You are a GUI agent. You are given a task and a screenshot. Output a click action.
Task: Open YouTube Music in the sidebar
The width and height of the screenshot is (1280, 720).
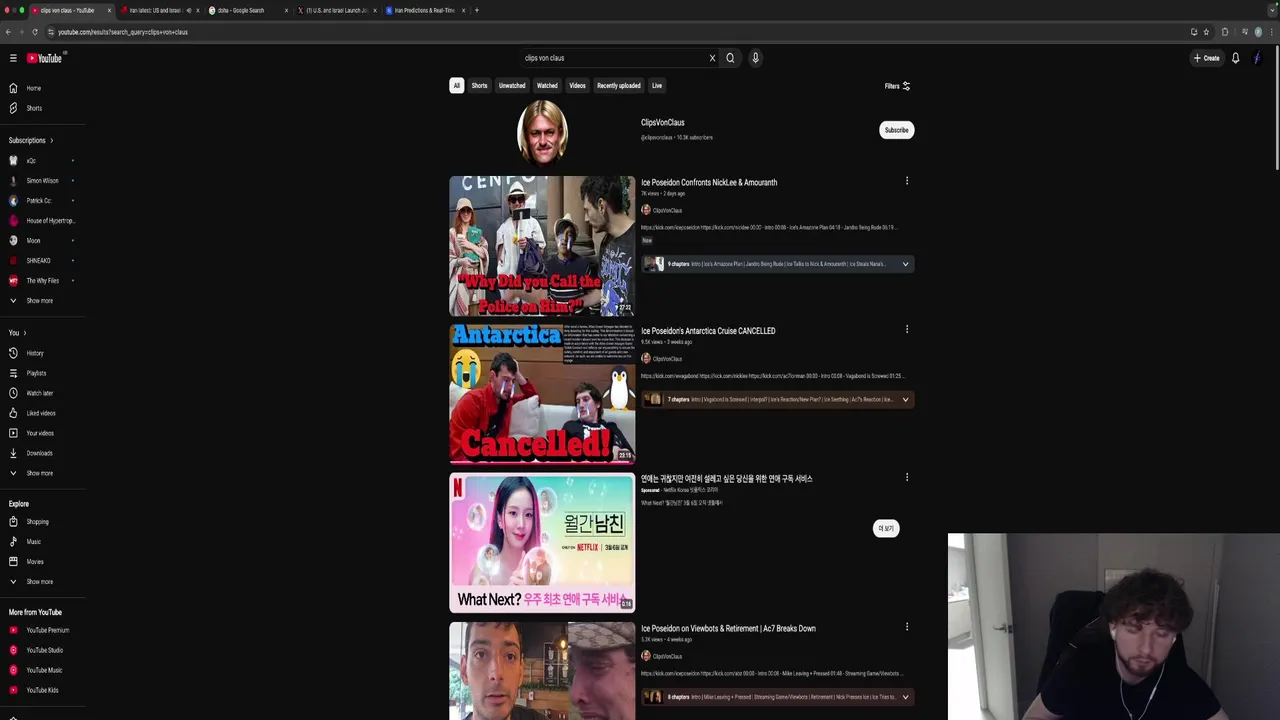point(43,670)
